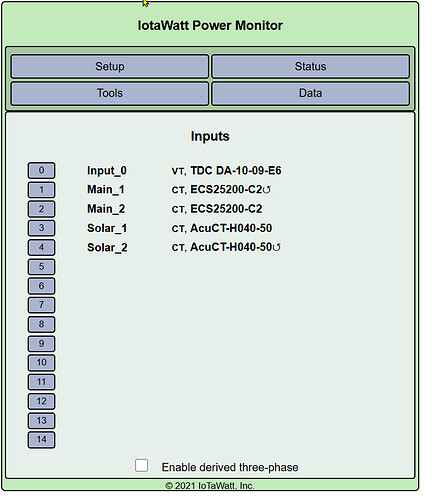Open the Data menu
Screen dimensions: 432x500
click(310, 93)
